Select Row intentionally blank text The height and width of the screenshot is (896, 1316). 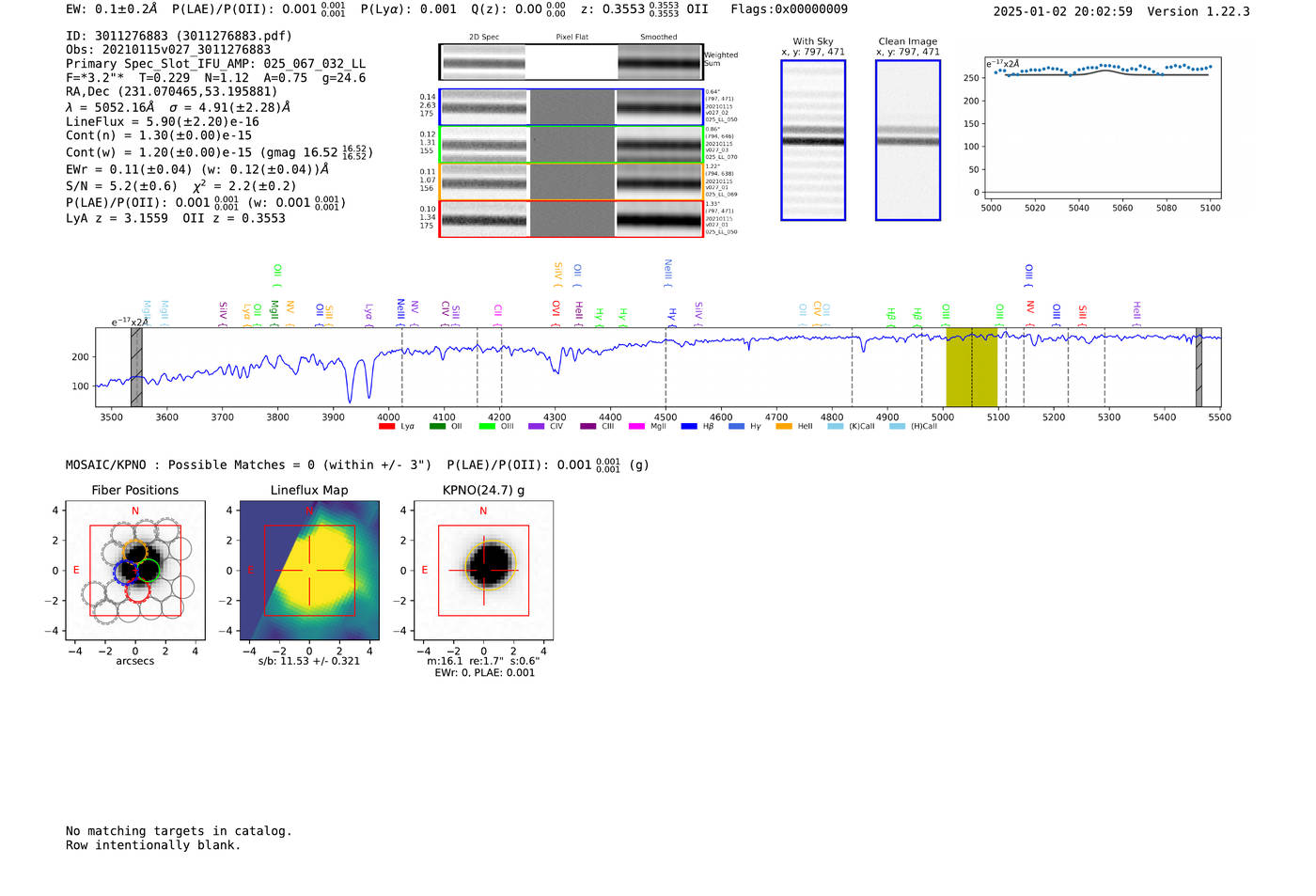click(x=153, y=845)
